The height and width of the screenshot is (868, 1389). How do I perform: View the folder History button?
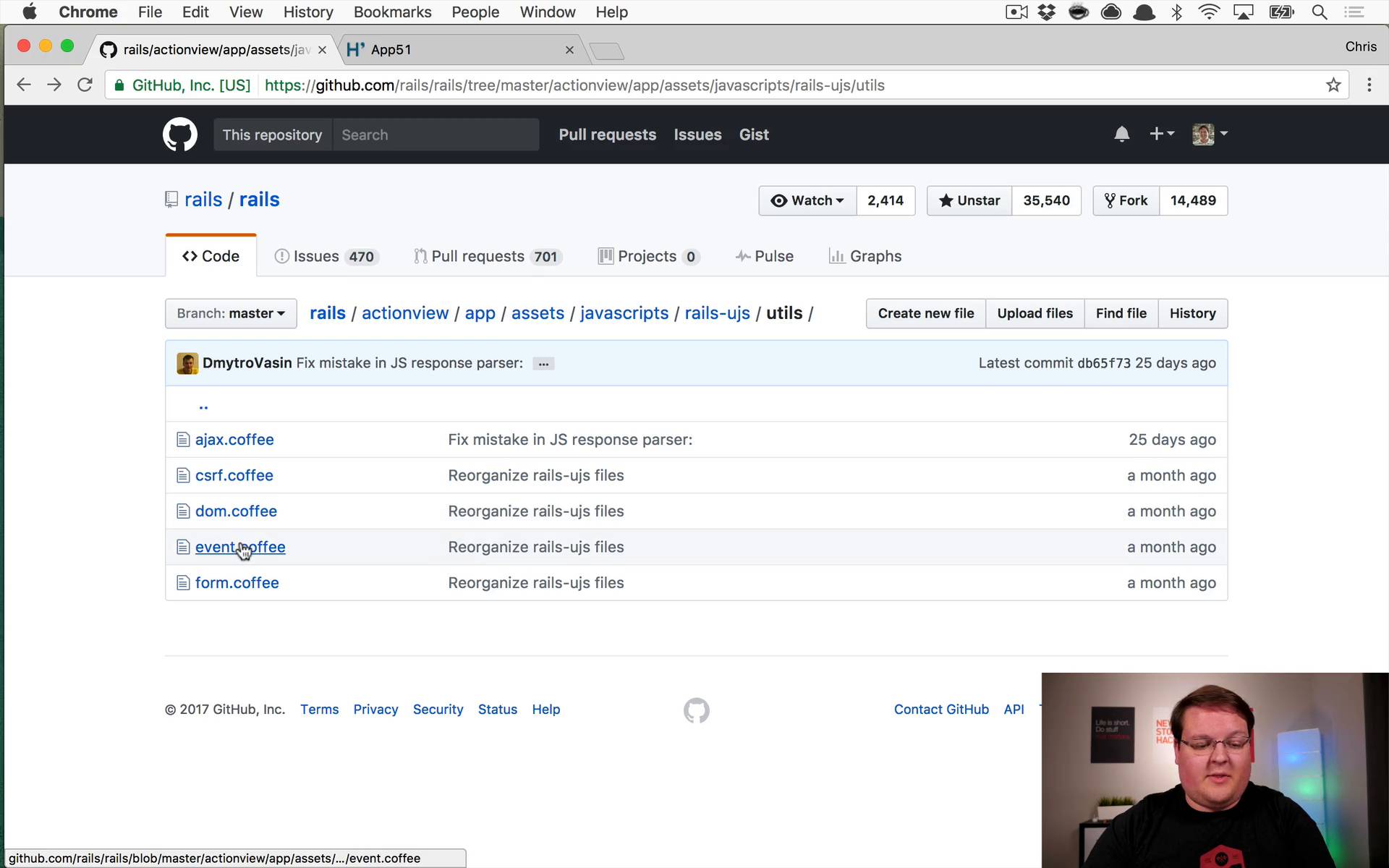1193,314
